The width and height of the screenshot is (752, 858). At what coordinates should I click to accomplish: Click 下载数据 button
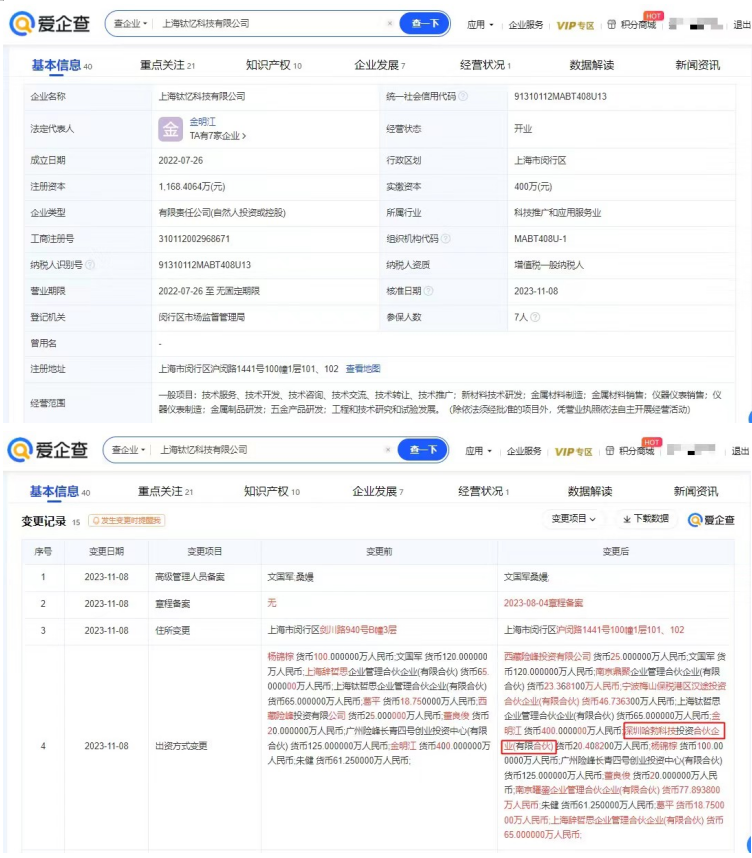click(x=646, y=519)
